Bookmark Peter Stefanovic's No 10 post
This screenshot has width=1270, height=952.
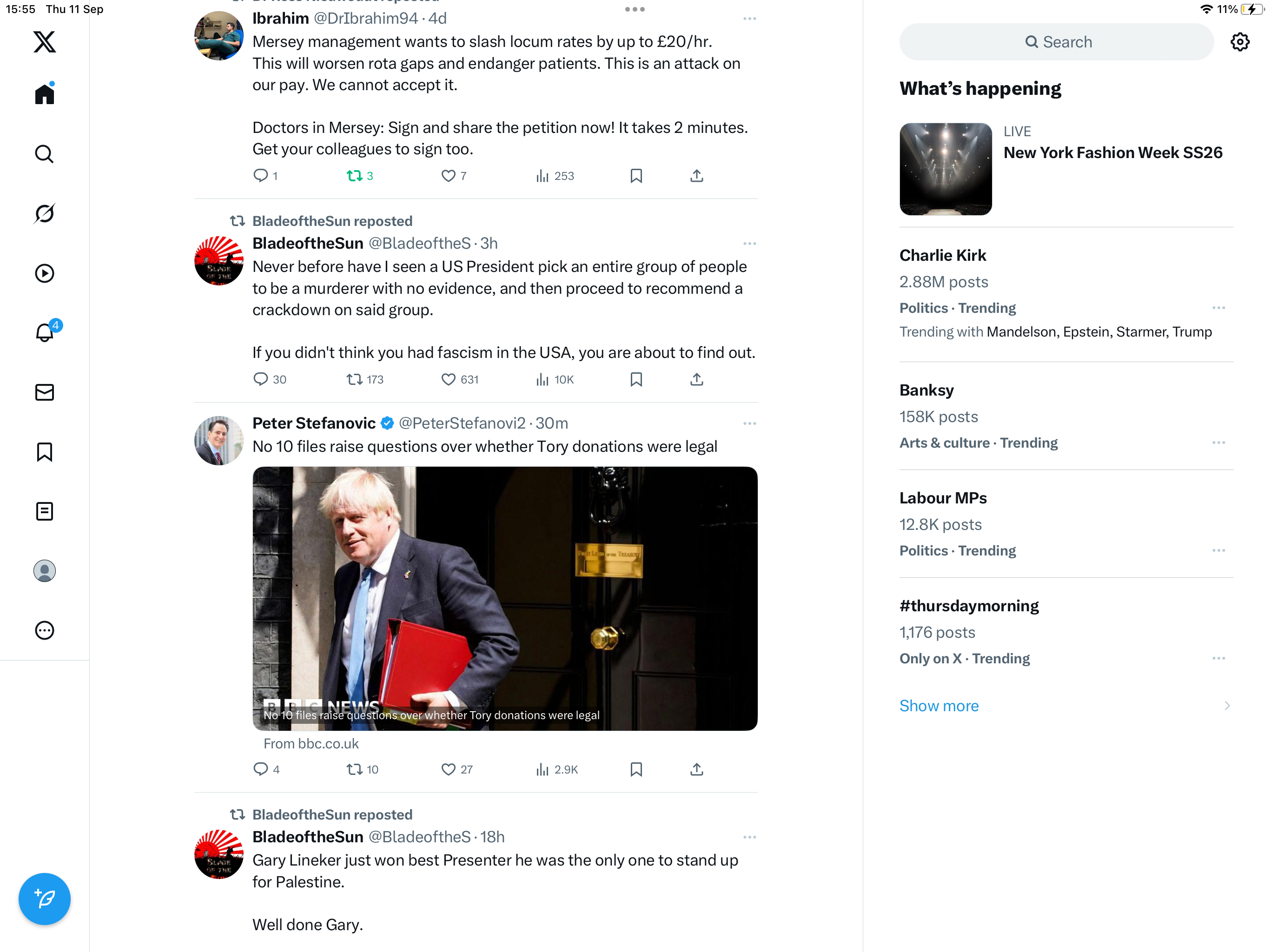coord(636,769)
